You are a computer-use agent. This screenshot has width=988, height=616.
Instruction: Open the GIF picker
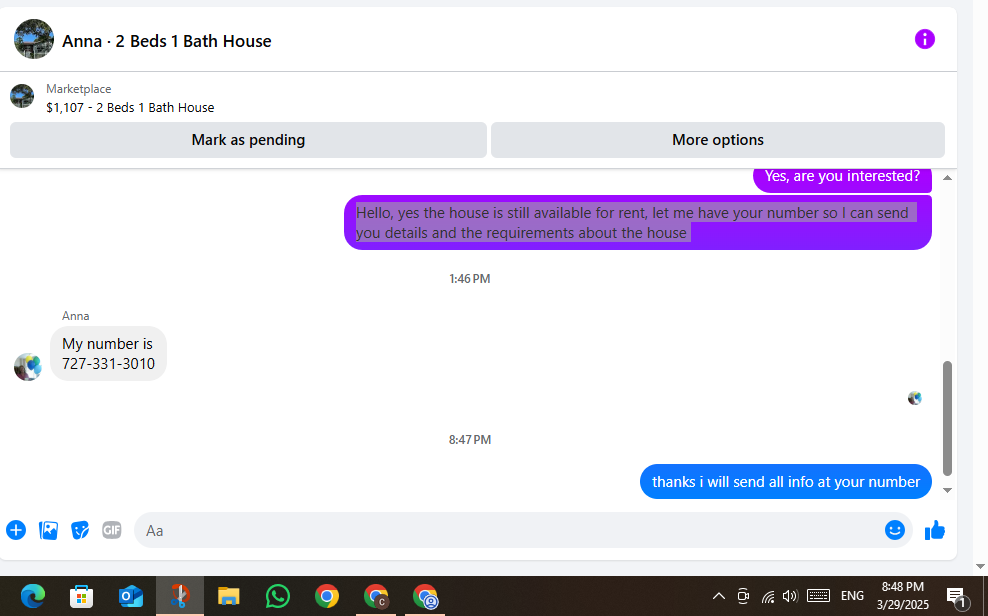(x=112, y=530)
